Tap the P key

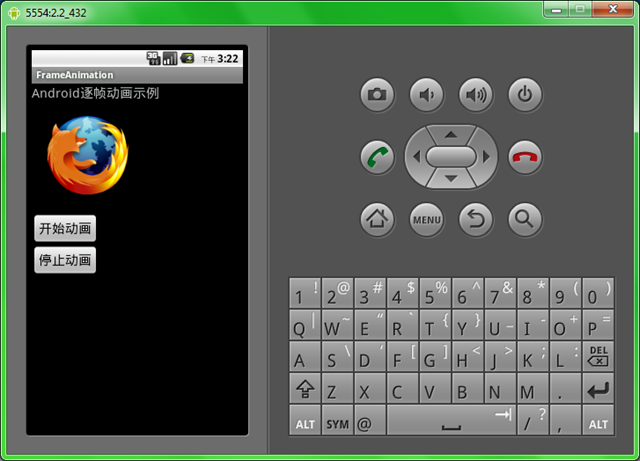(598, 325)
